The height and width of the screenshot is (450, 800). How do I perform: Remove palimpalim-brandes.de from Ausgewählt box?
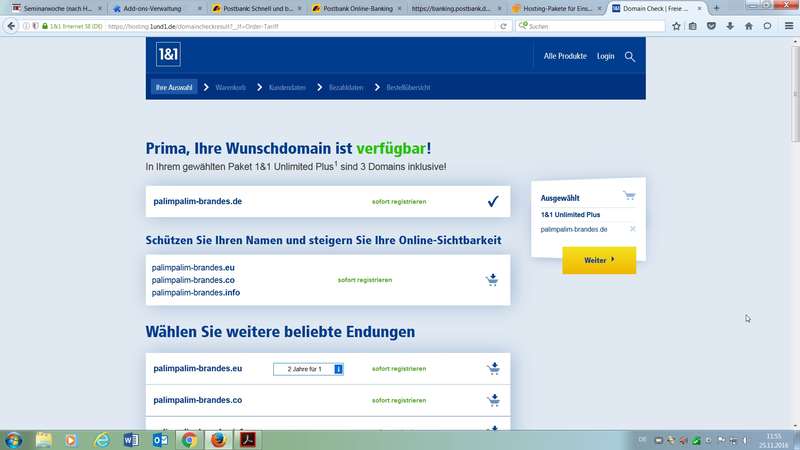[632, 229]
